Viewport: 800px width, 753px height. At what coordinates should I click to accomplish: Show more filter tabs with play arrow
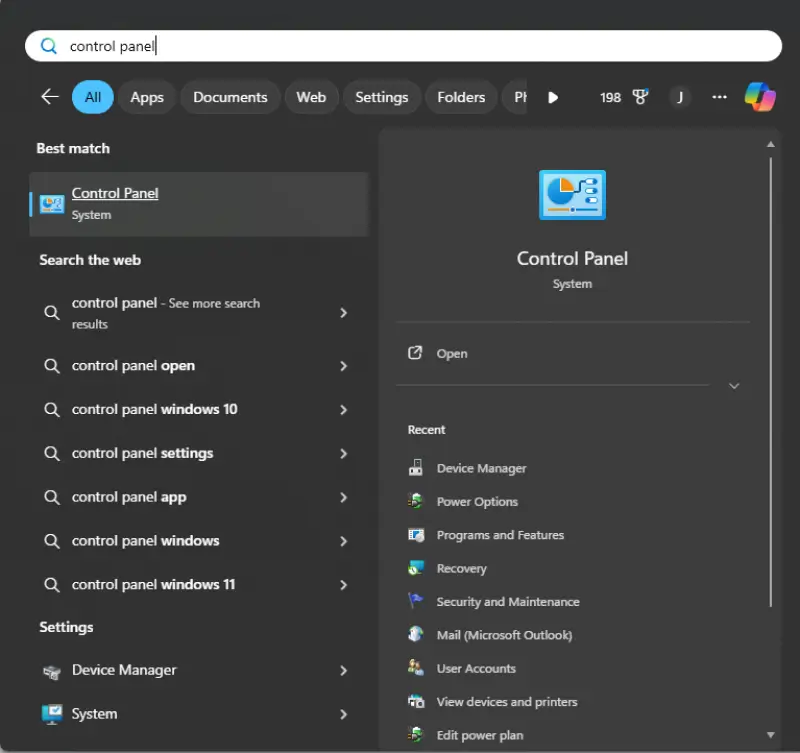[x=553, y=97]
